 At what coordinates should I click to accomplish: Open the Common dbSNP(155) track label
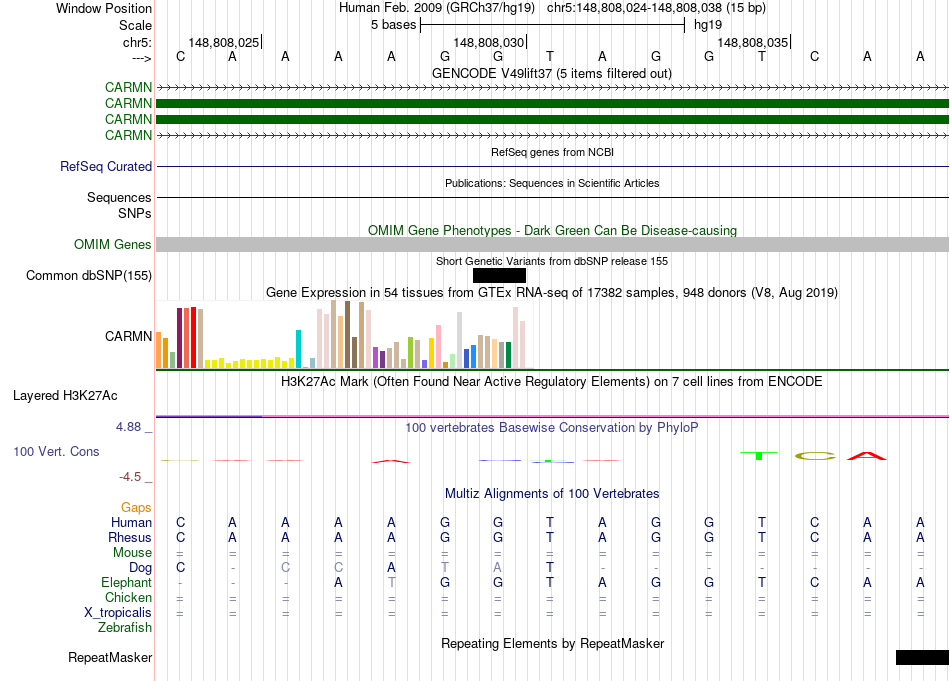[x=89, y=276]
